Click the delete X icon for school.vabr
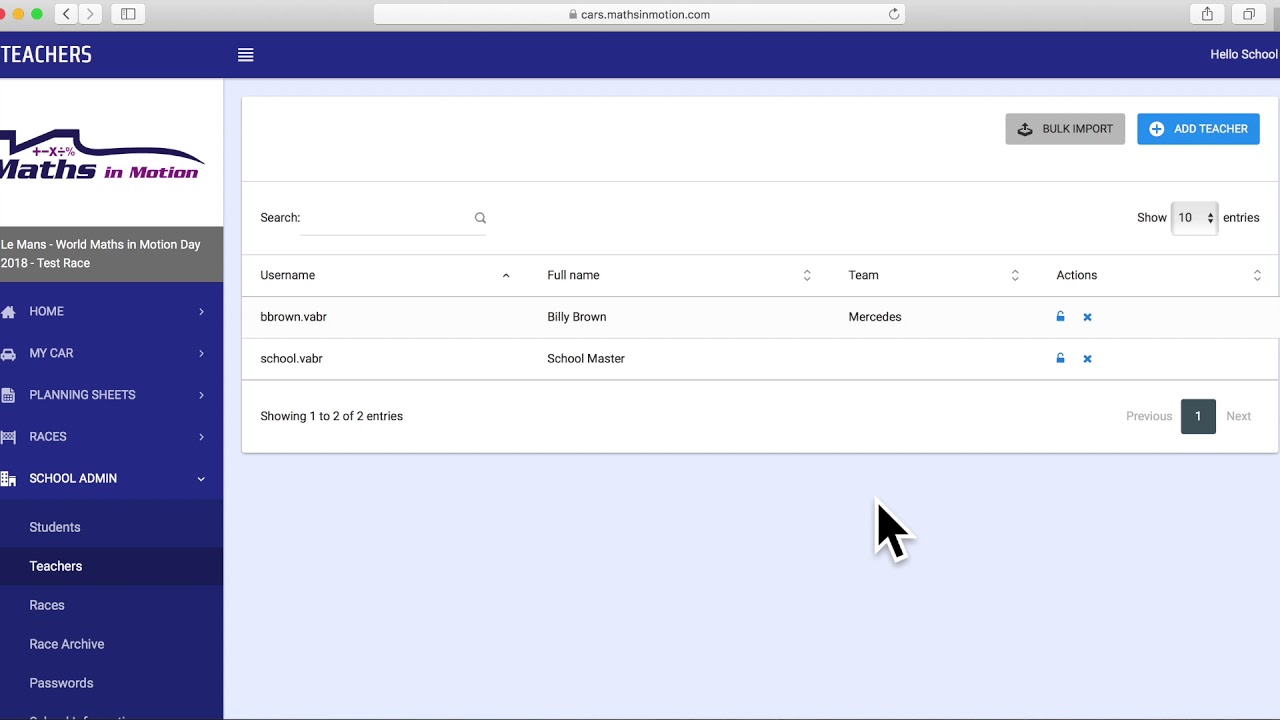The image size is (1280, 720). 1087,359
